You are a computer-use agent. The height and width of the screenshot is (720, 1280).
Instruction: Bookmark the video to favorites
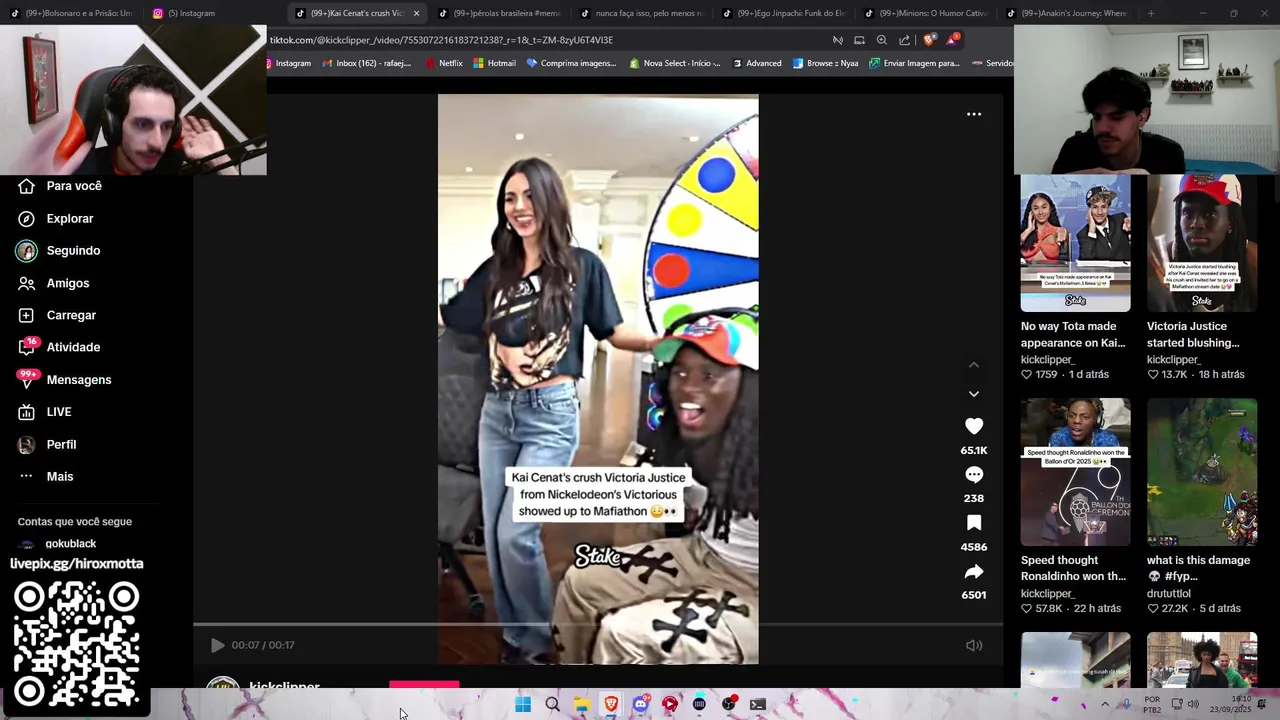click(974, 523)
